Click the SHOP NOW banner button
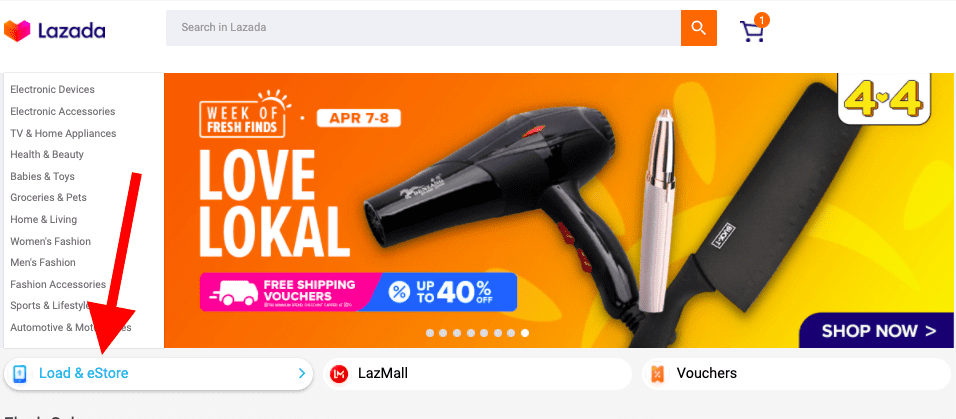This screenshot has height=419, width=956. point(877,331)
